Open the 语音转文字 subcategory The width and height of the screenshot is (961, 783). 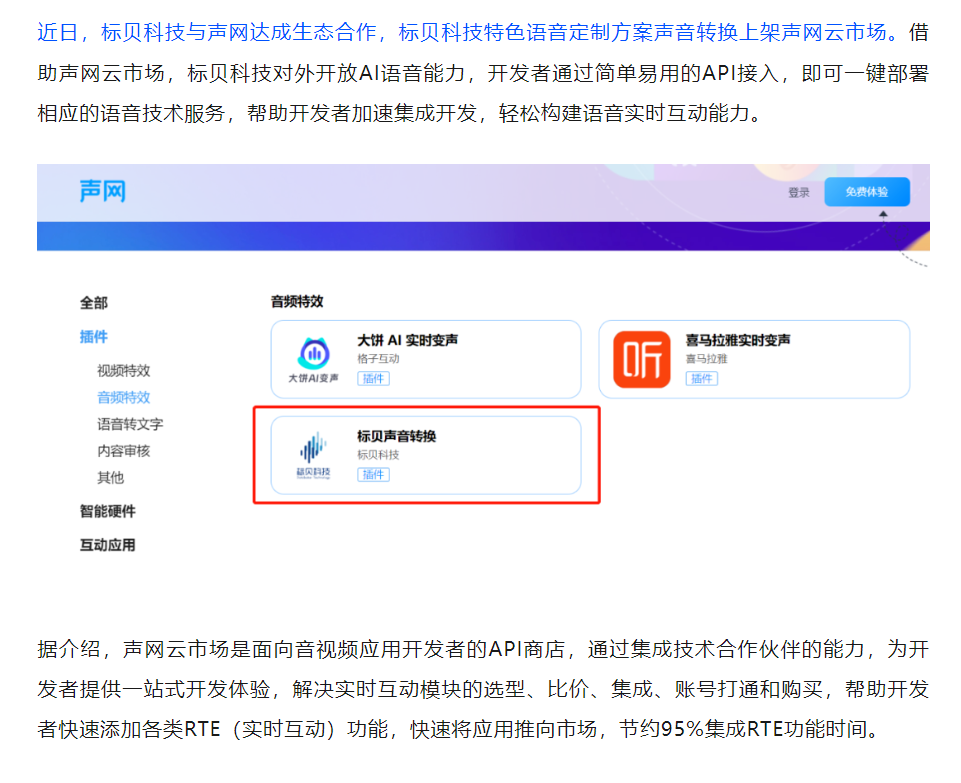(130, 425)
